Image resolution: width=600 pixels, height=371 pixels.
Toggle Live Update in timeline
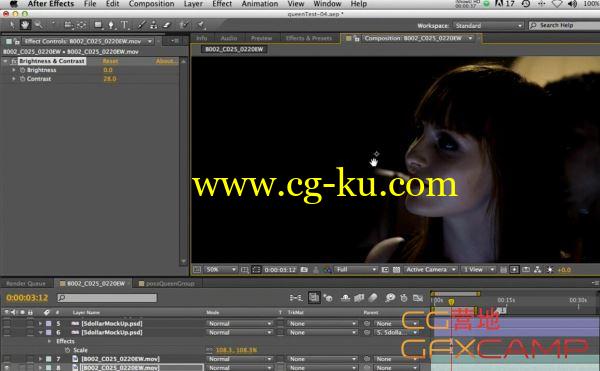point(314,298)
